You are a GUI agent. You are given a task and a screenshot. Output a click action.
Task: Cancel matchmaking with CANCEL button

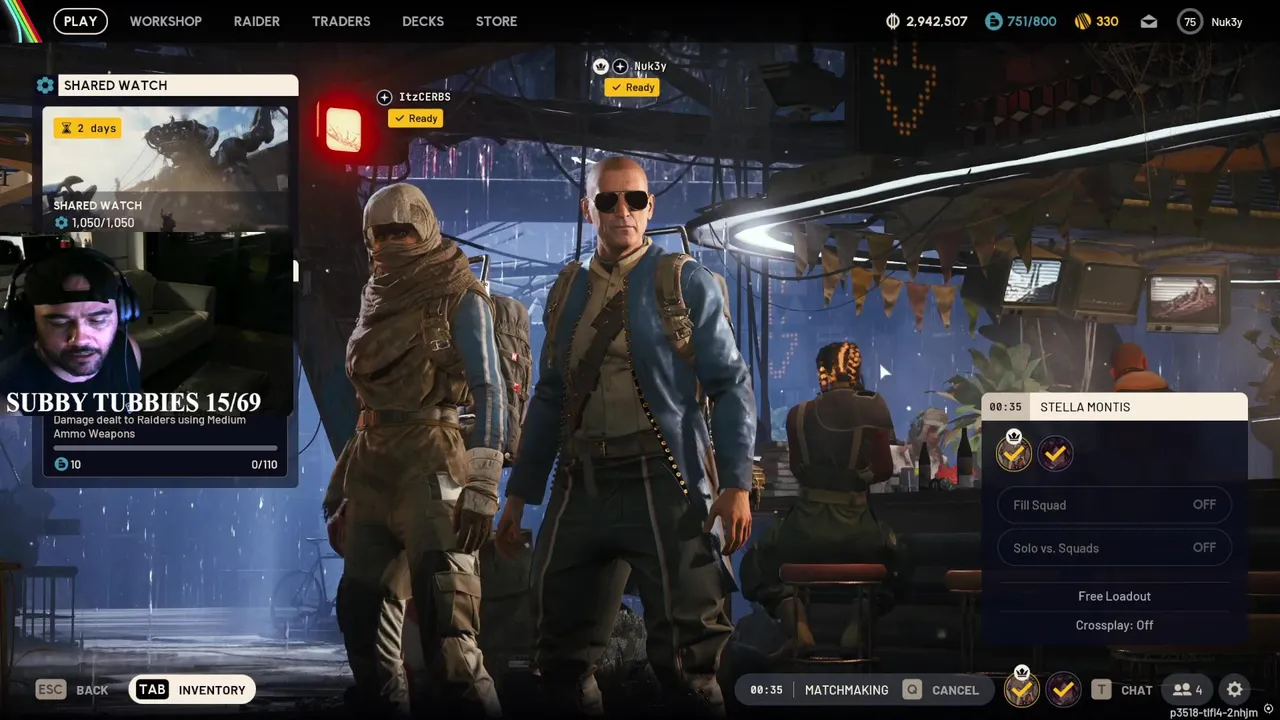(941, 690)
